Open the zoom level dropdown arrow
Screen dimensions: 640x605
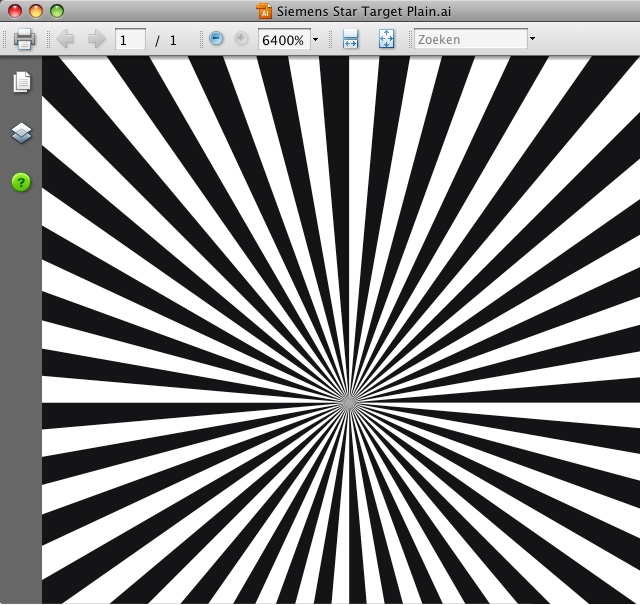pos(316,40)
